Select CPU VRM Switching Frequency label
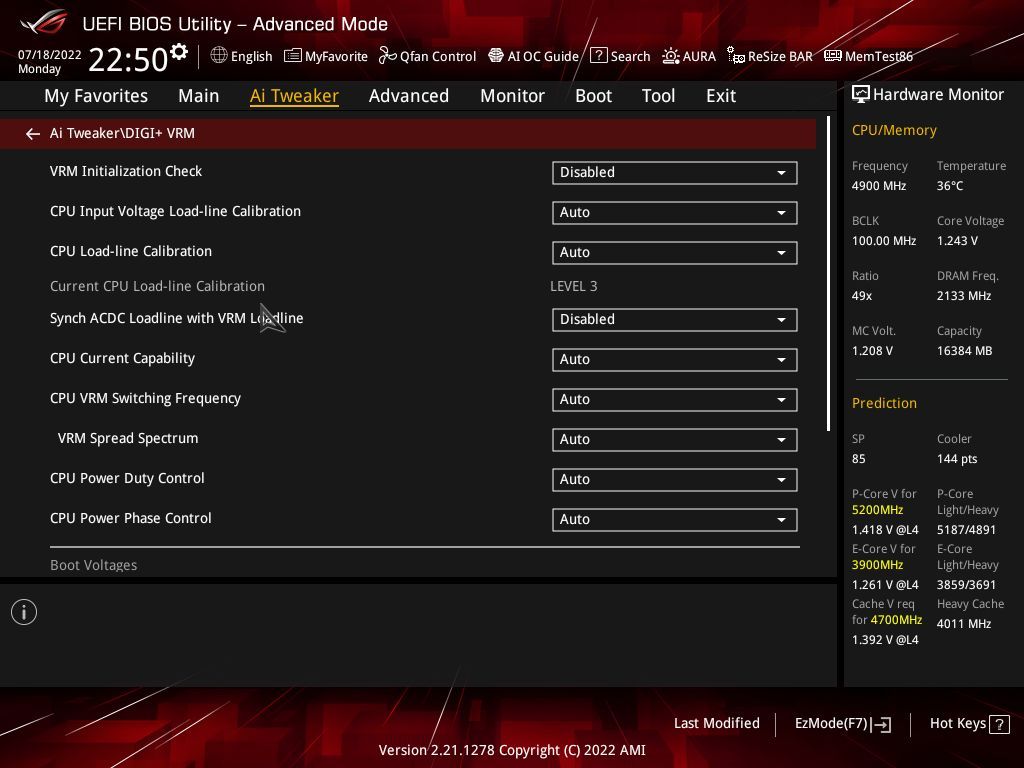The width and height of the screenshot is (1024, 768). [x=145, y=398]
